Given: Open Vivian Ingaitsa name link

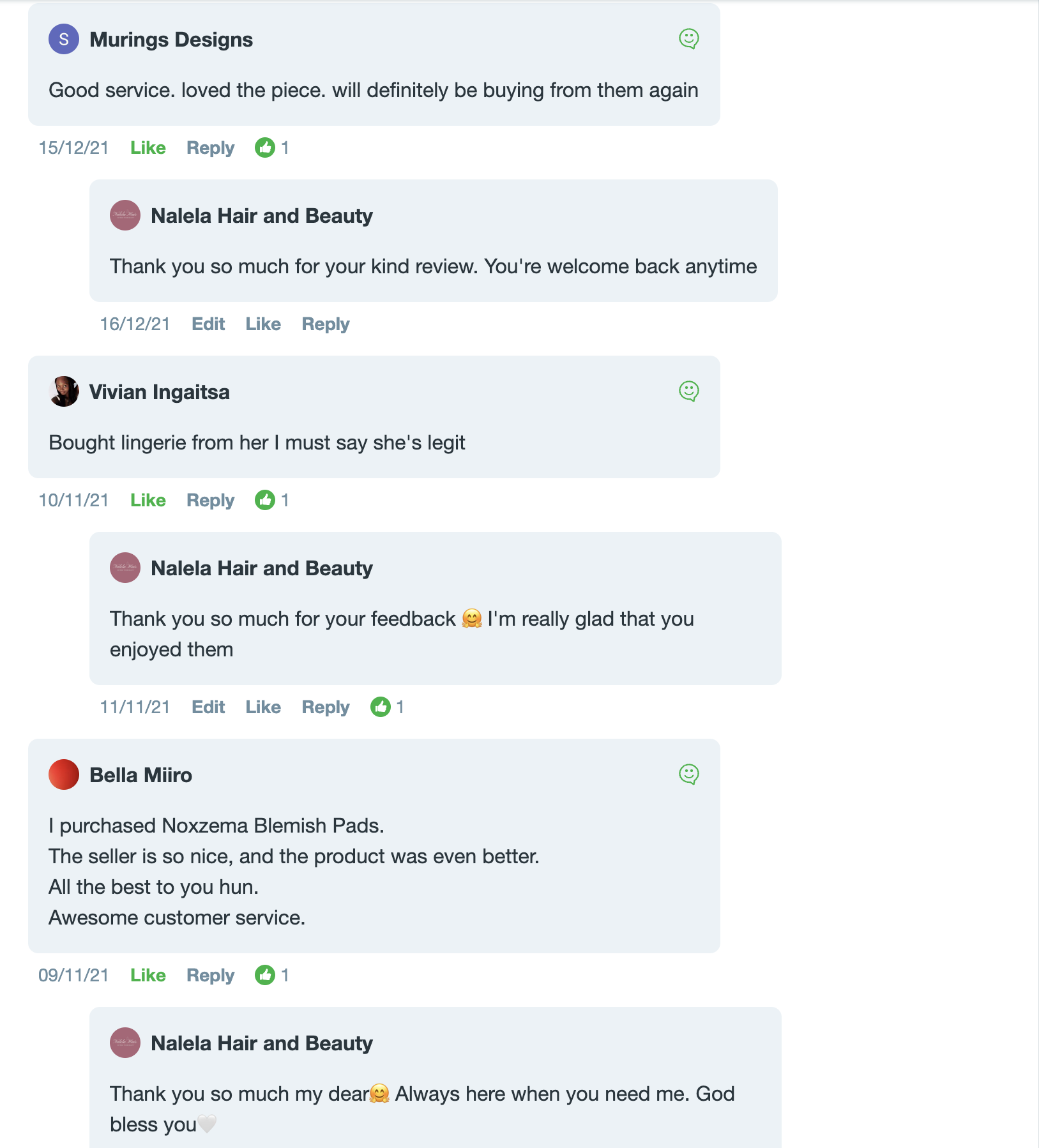Looking at the screenshot, I should [x=160, y=391].
